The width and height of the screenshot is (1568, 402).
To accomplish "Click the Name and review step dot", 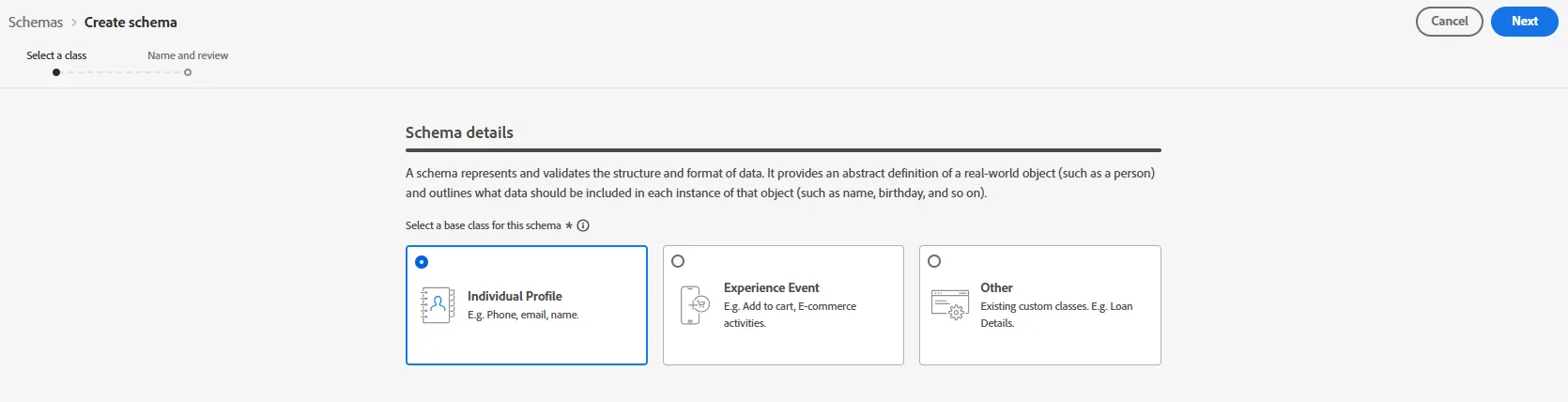I will (188, 72).
